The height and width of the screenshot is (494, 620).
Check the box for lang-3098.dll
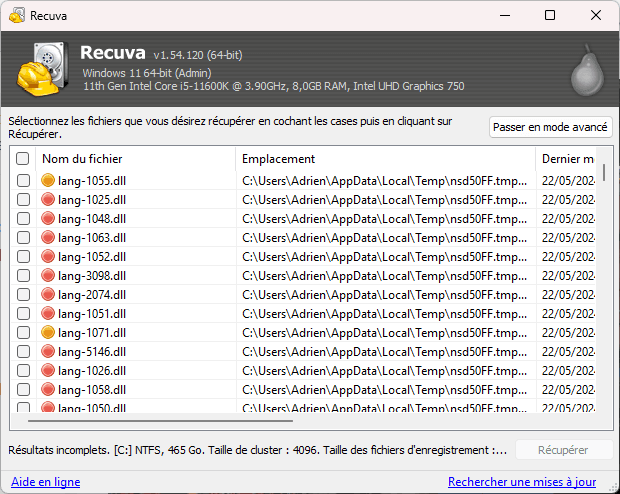[x=23, y=275]
